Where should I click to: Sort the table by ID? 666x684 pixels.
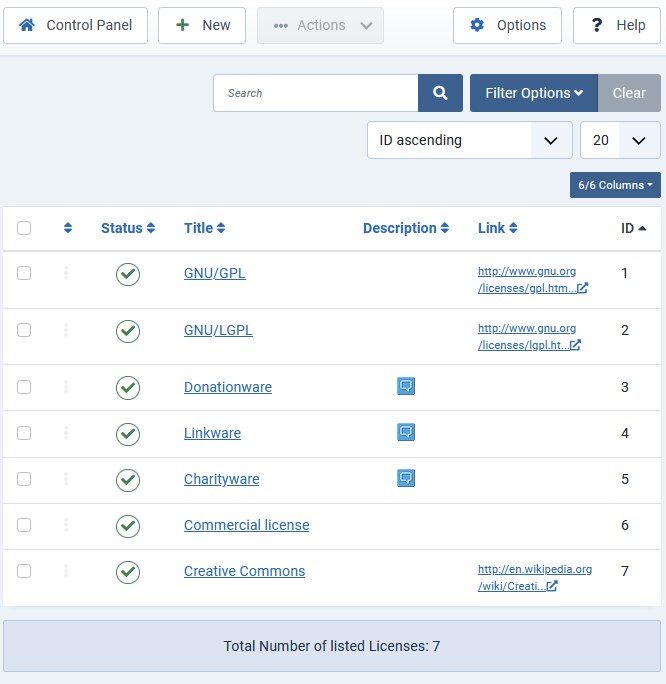point(633,228)
